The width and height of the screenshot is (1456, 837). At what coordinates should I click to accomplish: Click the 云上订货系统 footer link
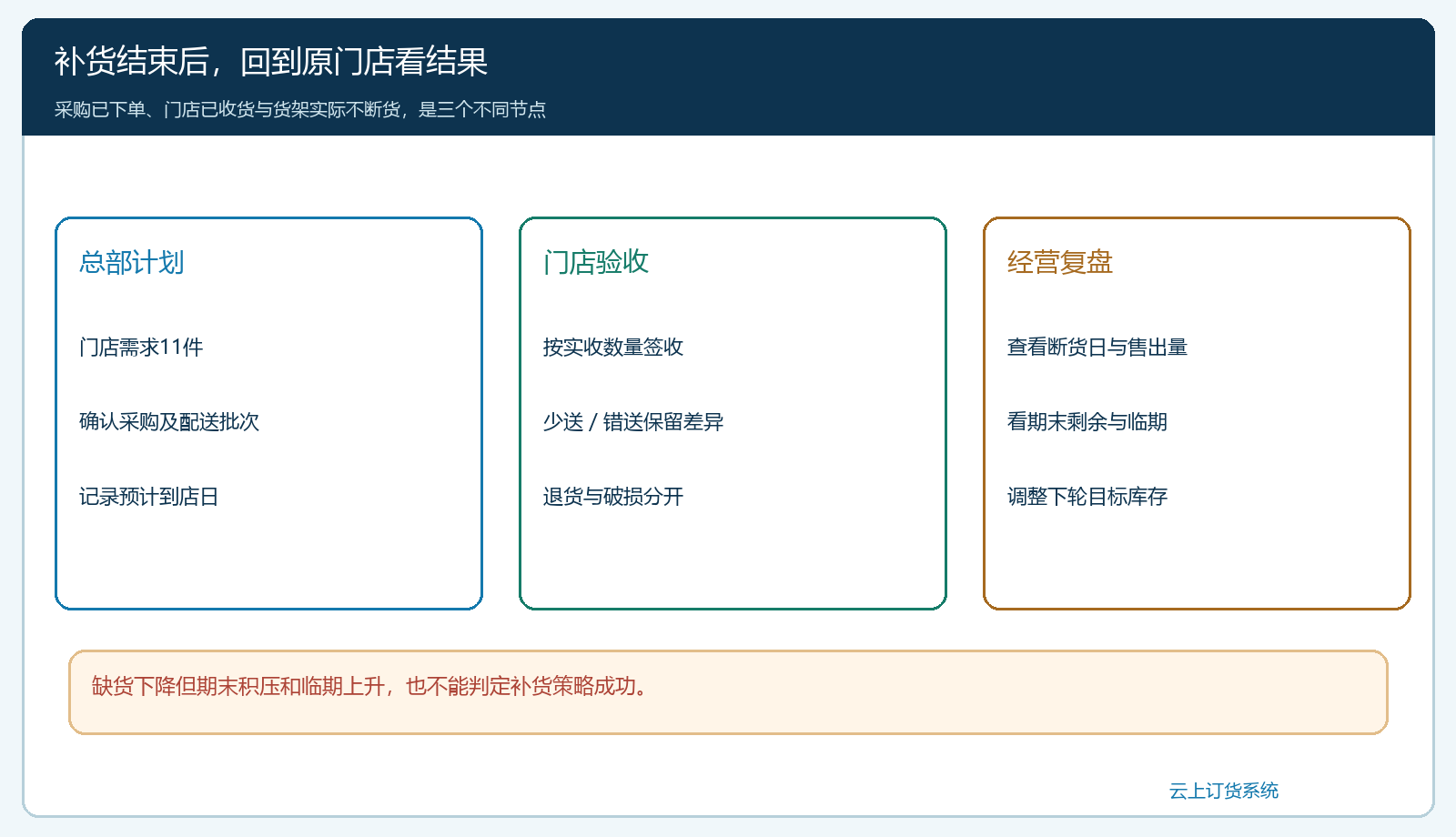(x=1223, y=791)
